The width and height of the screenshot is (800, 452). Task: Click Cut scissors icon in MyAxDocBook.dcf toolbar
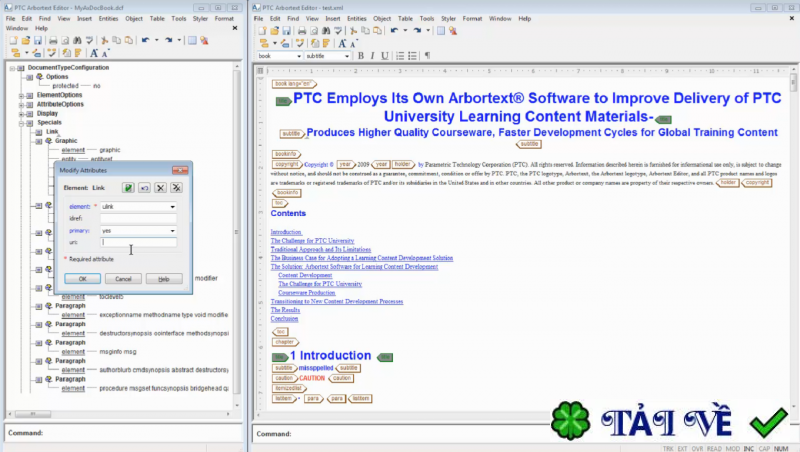(x=104, y=40)
